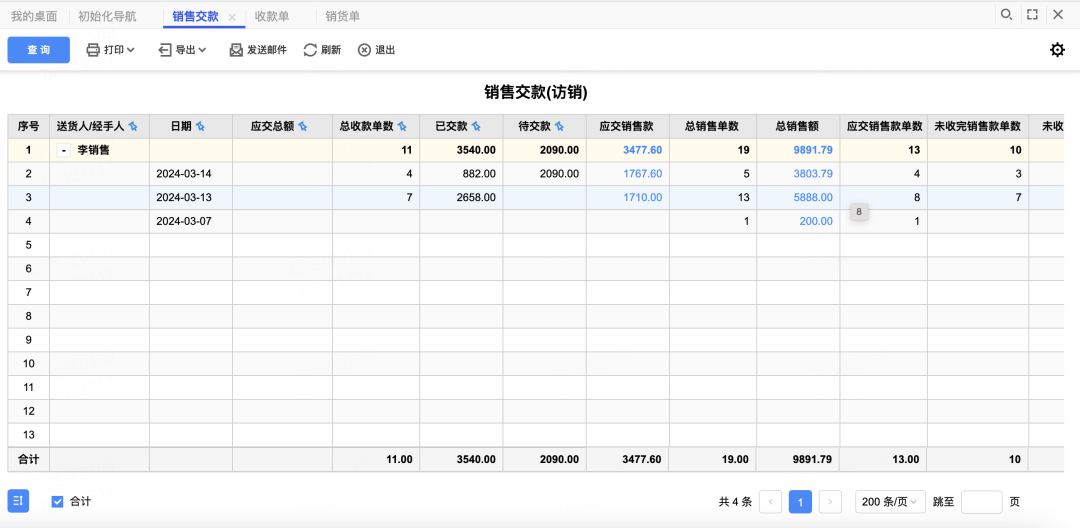Click the 未收完销售款单数 column header
1080x528 pixels.
point(977,127)
